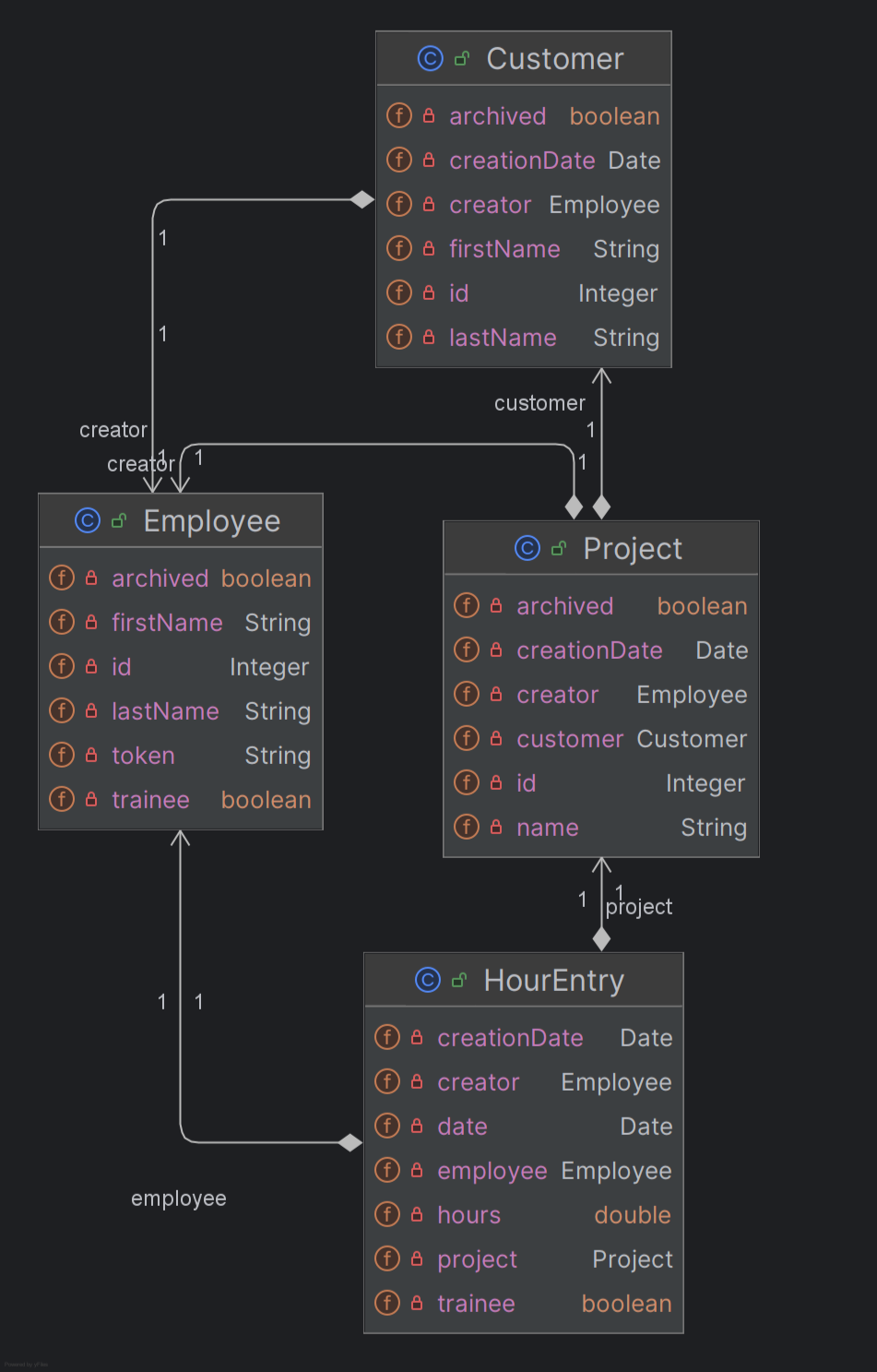Click the class icon next to HourEntry
This screenshot has width=877, height=1372.
pyautogui.click(x=427, y=980)
